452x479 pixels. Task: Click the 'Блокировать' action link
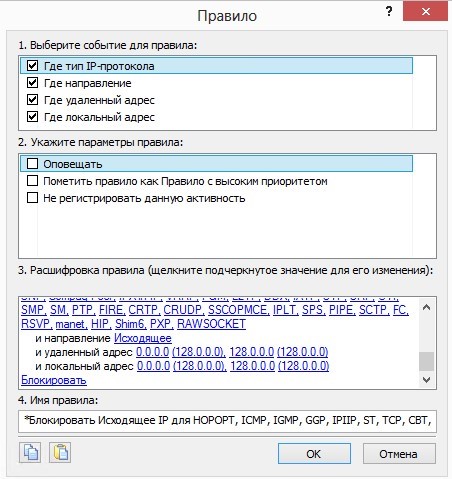[54, 380]
